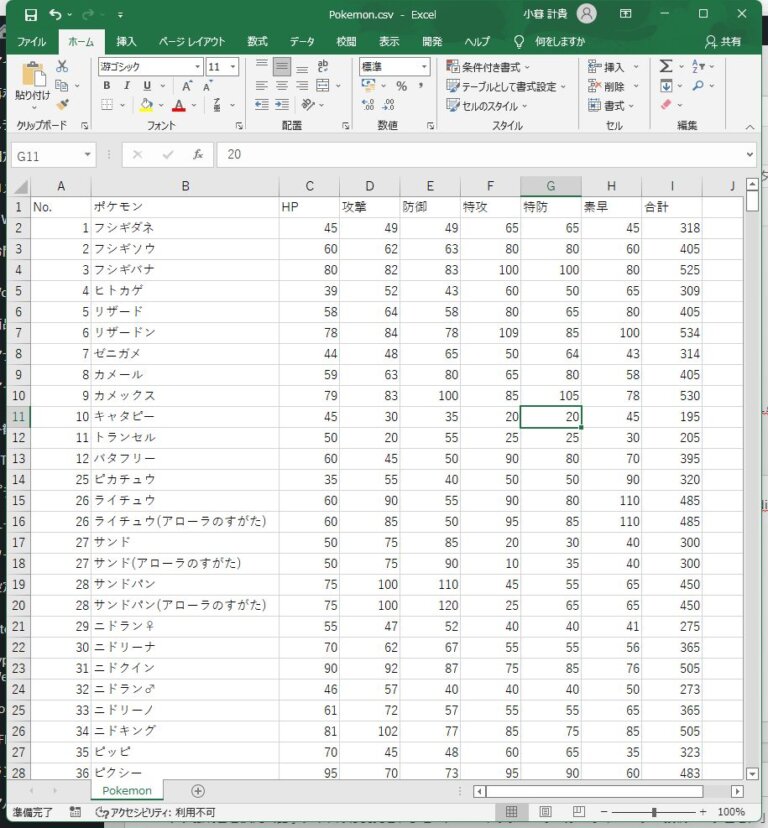This screenshot has width=768, height=828.
Task: Right-align the cell contents
Action: tap(302, 86)
